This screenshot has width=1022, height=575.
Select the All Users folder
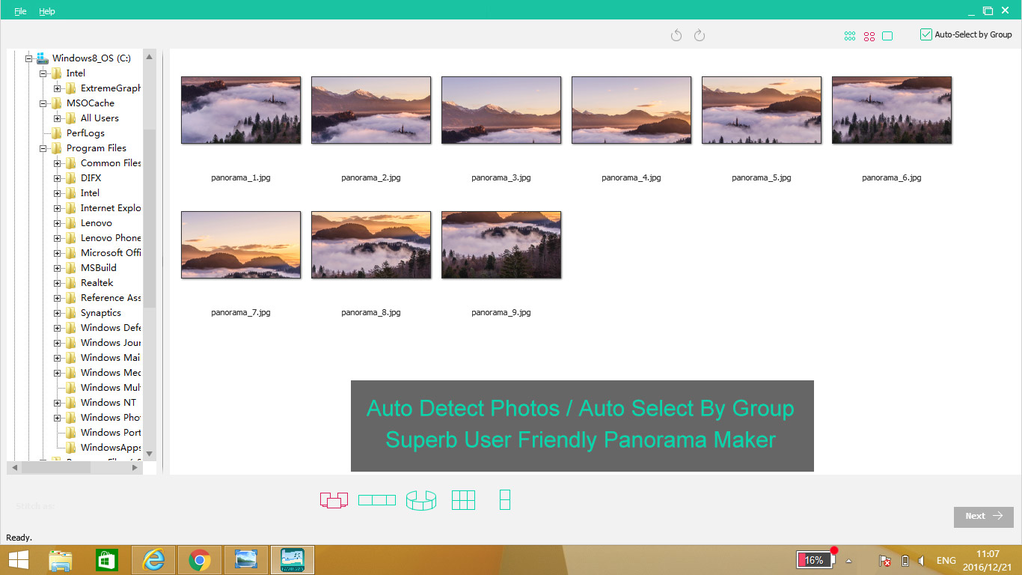point(100,118)
